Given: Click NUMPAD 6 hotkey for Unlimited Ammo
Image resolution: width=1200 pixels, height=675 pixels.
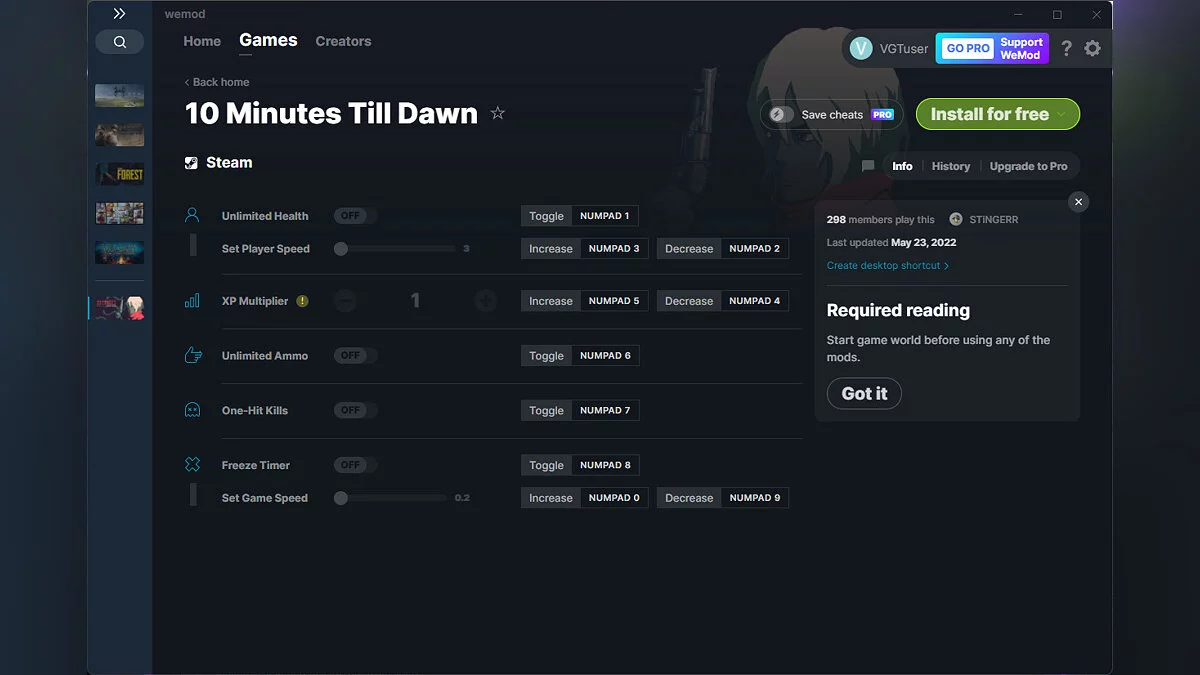Looking at the screenshot, I should [605, 356].
